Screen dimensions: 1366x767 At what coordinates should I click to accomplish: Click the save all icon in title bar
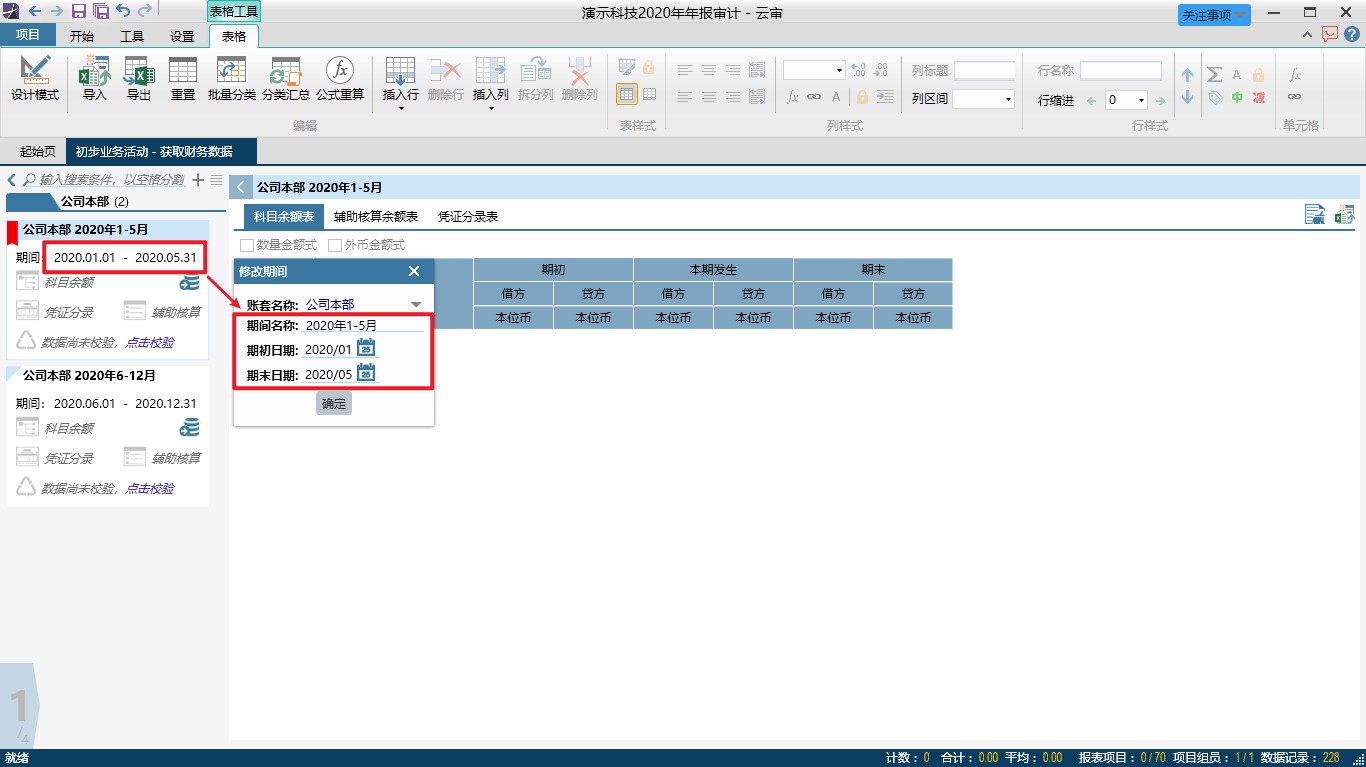click(x=101, y=11)
